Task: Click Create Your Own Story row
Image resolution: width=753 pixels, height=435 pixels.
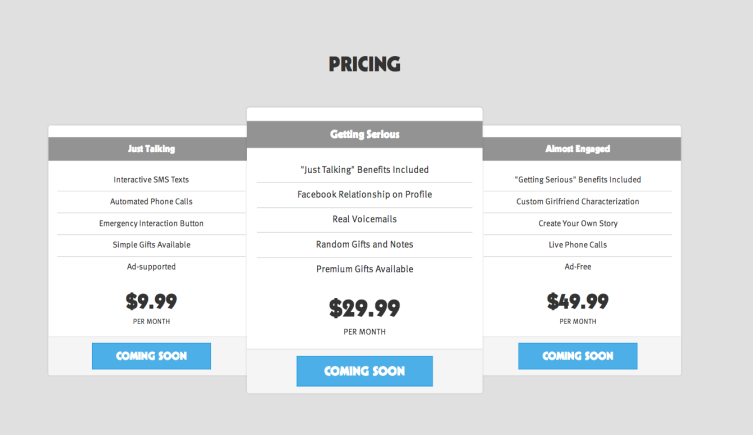Action: coord(578,223)
